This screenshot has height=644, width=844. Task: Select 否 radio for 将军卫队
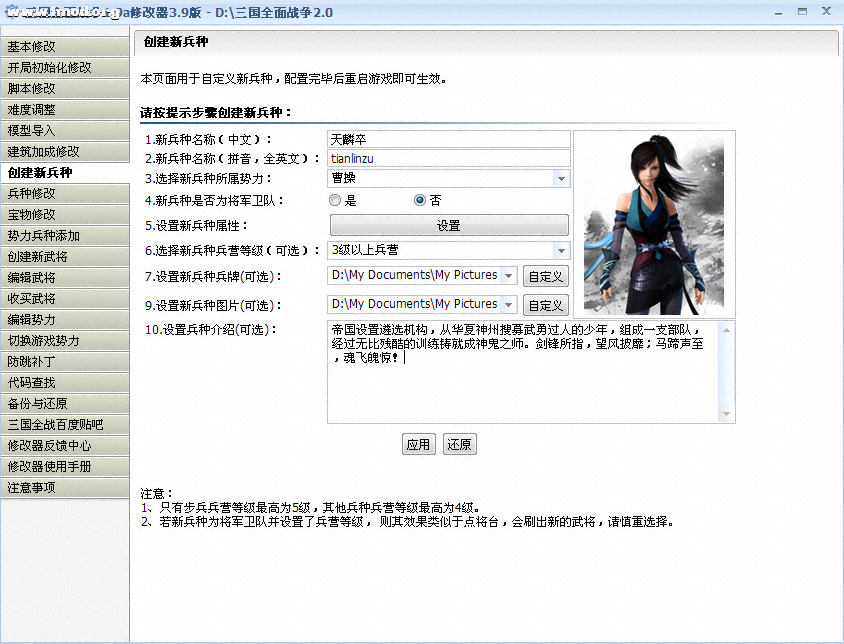pyautogui.click(x=420, y=200)
